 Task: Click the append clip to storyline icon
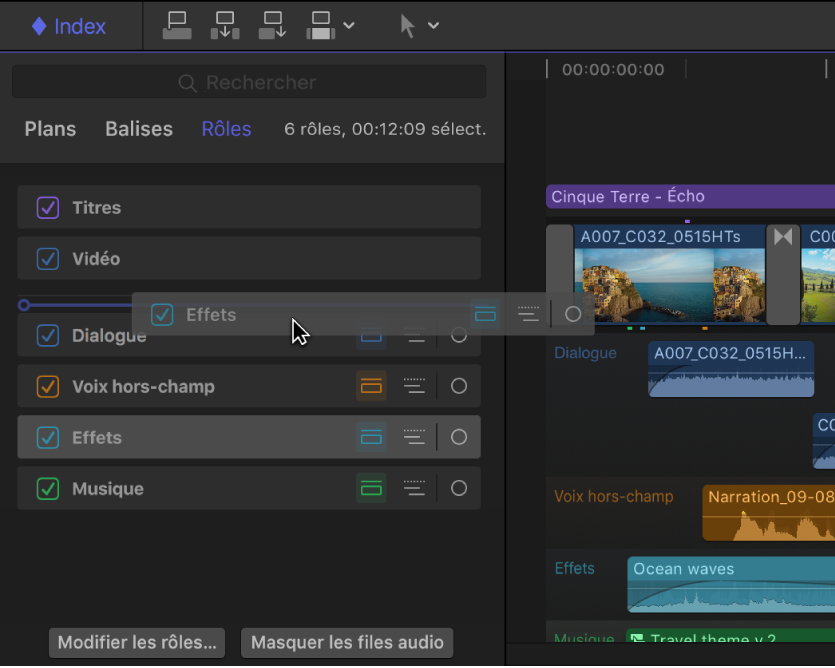click(272, 25)
